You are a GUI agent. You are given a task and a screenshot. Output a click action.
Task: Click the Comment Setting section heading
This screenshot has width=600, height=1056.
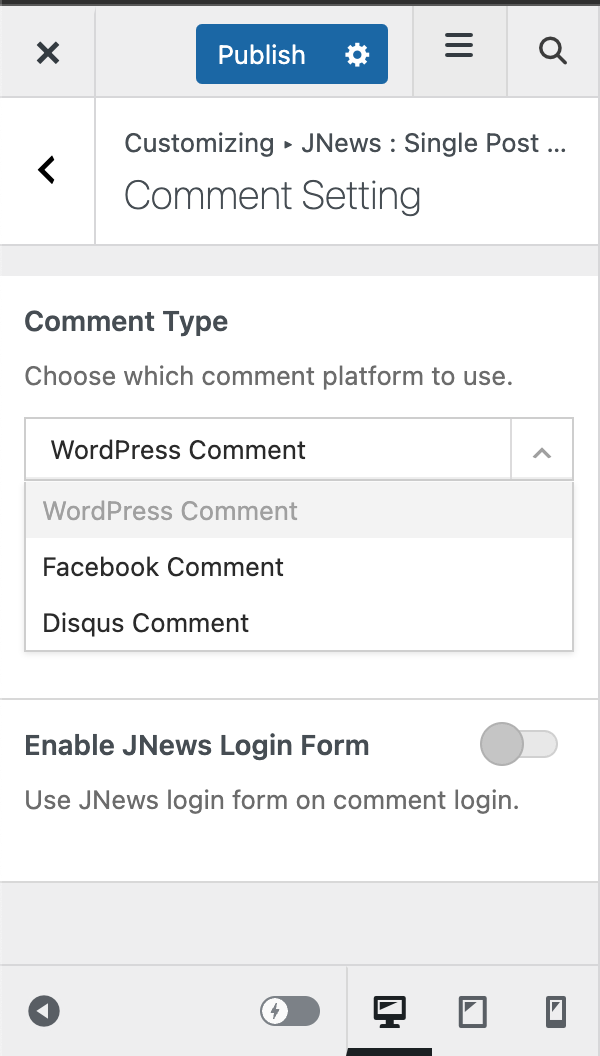272,195
